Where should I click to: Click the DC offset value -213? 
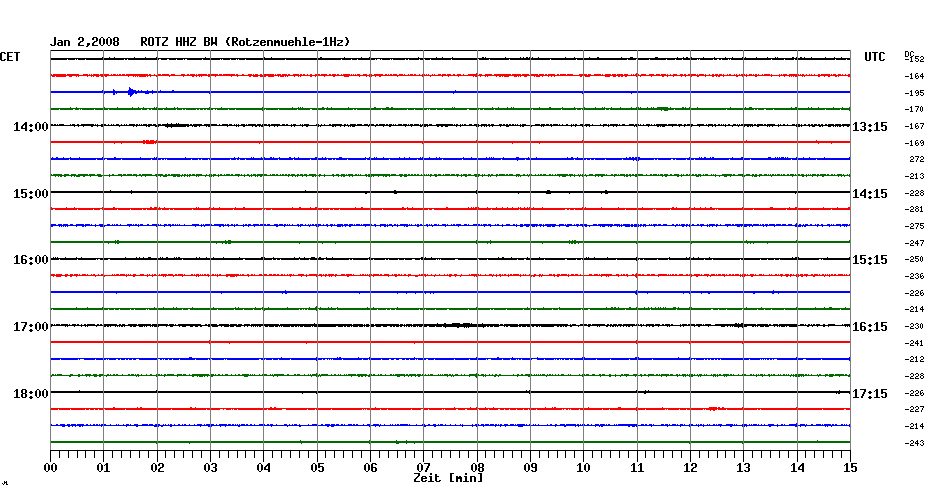coord(915,176)
